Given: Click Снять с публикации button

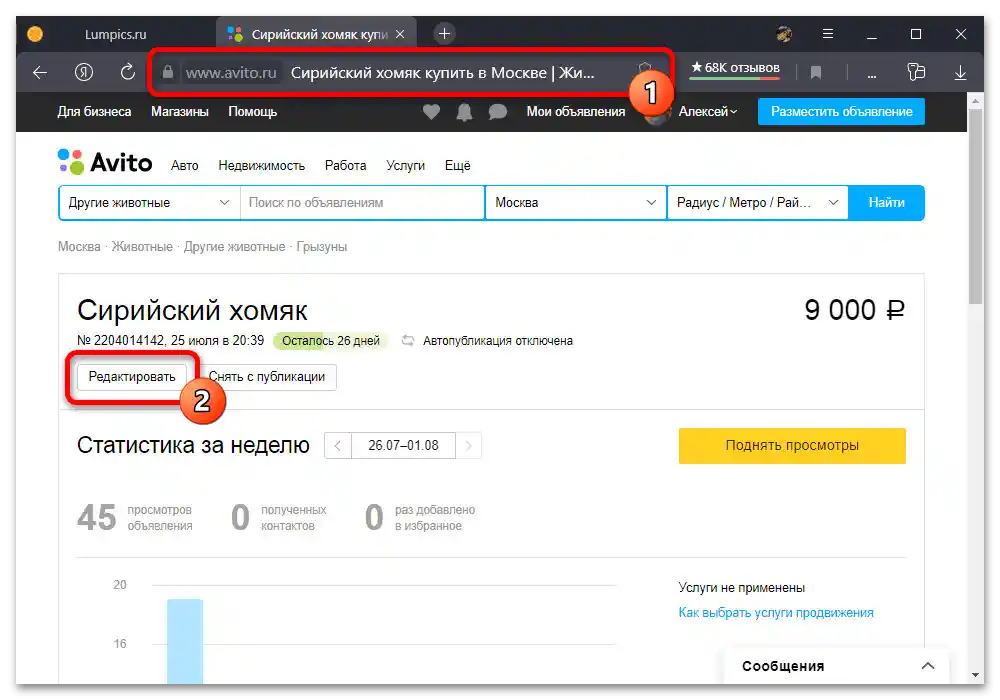Looking at the screenshot, I should (x=267, y=377).
